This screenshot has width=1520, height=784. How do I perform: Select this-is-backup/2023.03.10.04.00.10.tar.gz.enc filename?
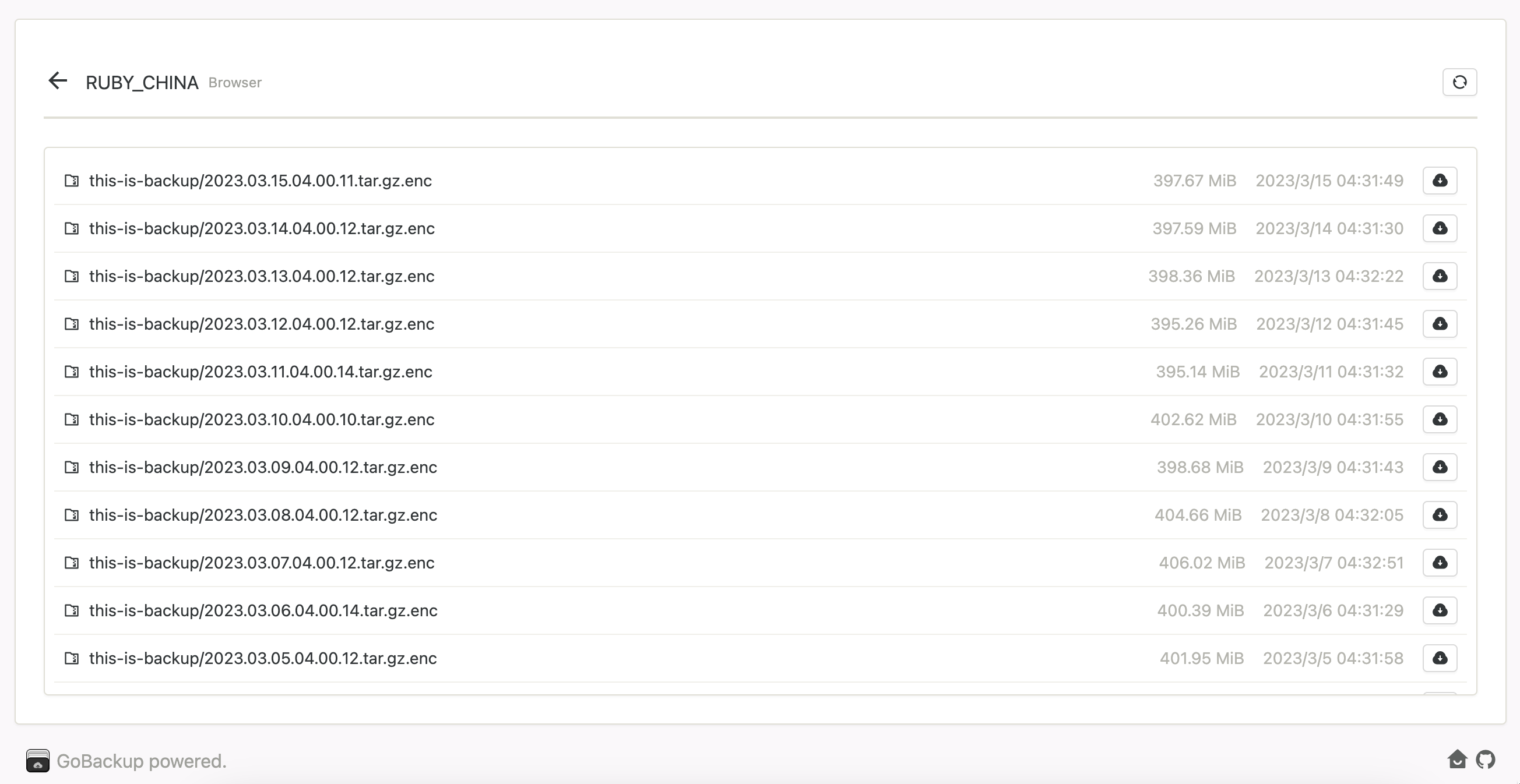(x=262, y=419)
